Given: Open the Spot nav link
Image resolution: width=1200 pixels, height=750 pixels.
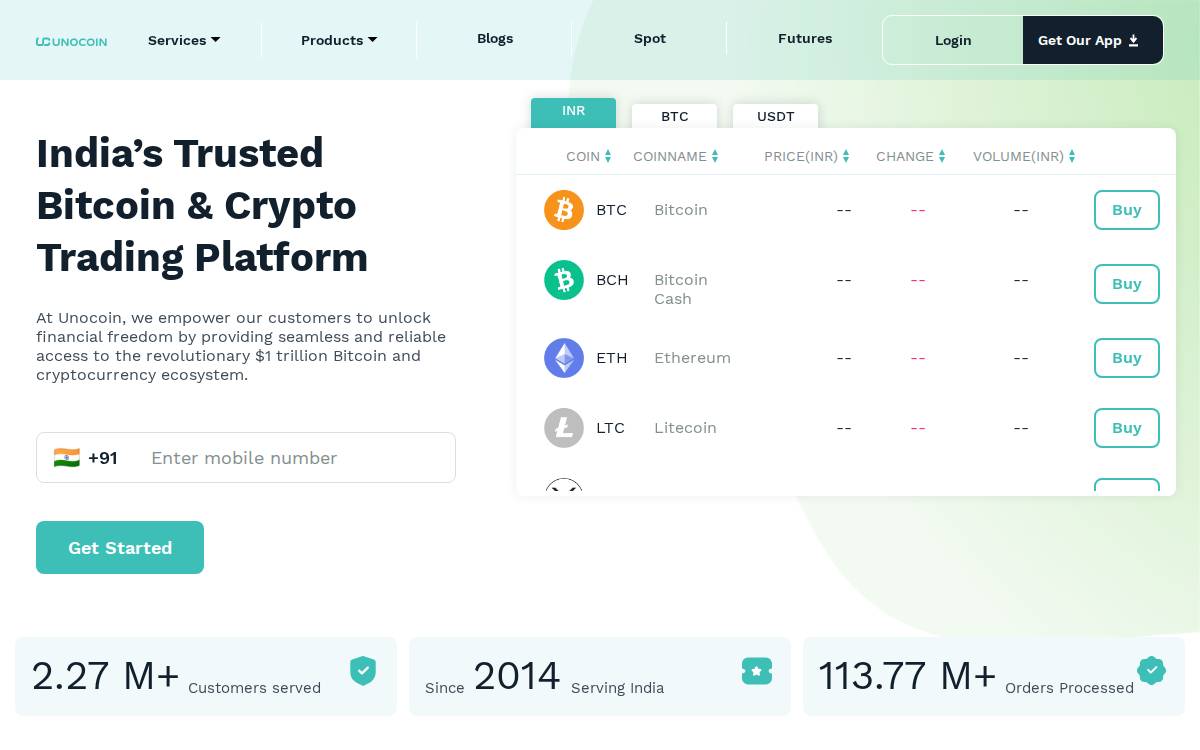Looking at the screenshot, I should (650, 39).
